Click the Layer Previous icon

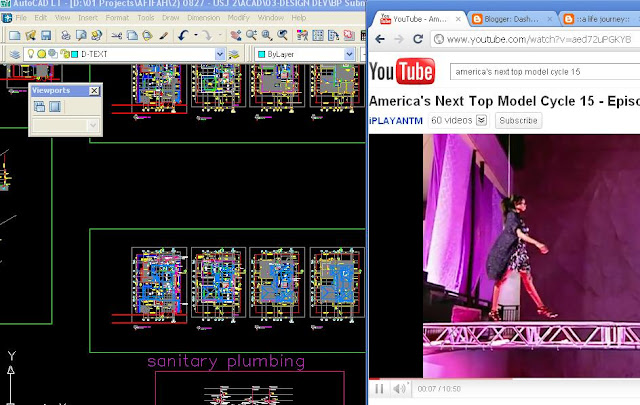(234, 54)
